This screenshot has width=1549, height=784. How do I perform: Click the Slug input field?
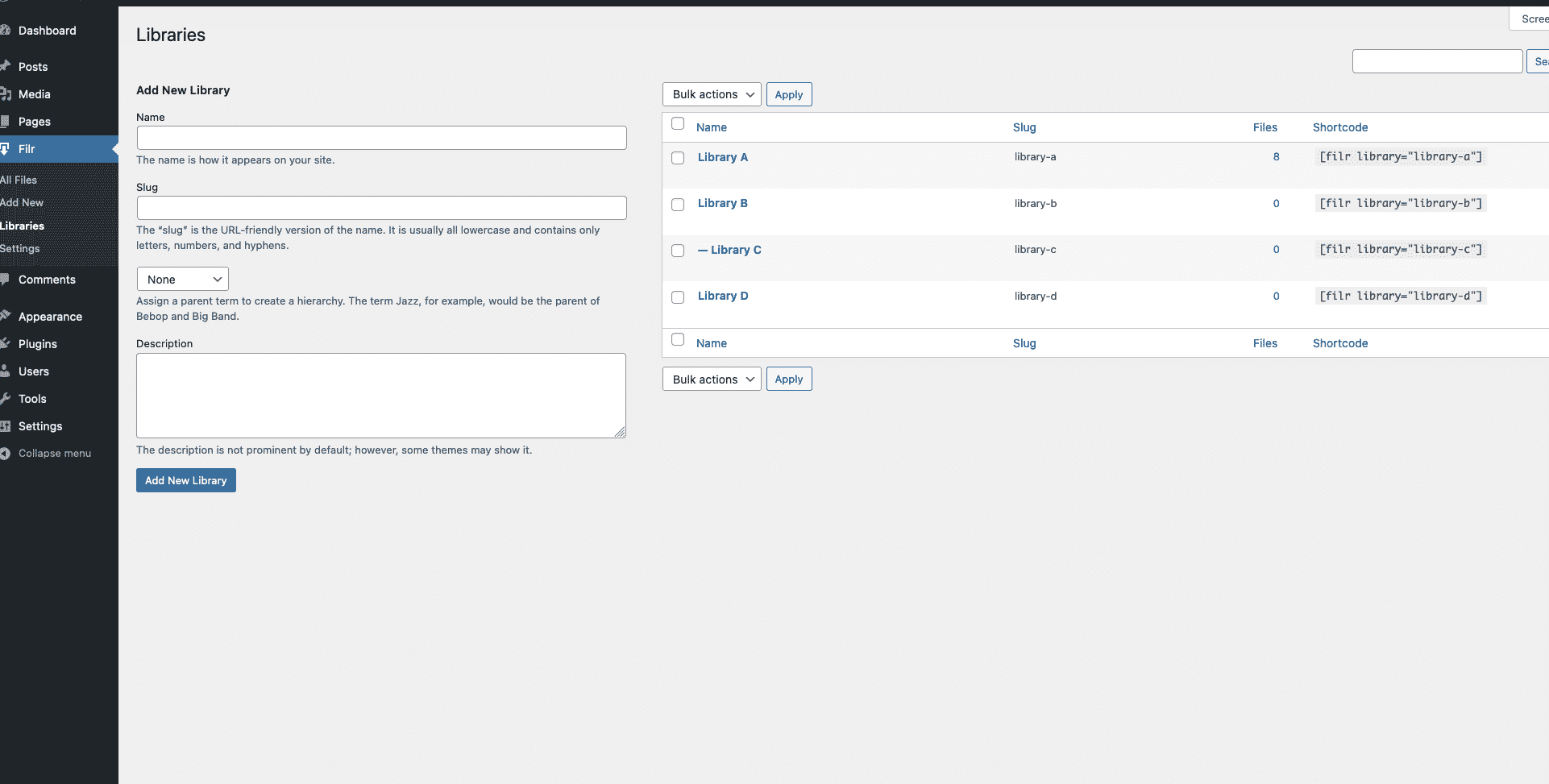click(382, 208)
